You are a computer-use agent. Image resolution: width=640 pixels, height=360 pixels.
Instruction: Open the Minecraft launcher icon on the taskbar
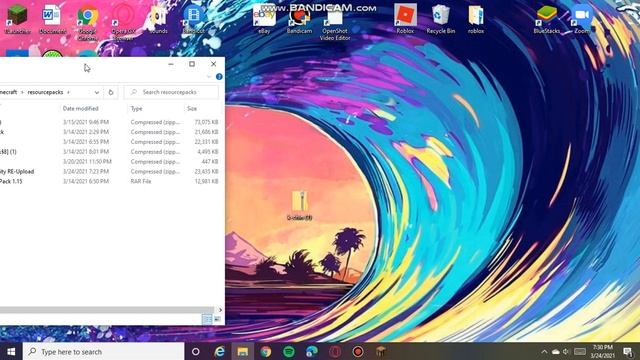pyautogui.click(x=381, y=351)
